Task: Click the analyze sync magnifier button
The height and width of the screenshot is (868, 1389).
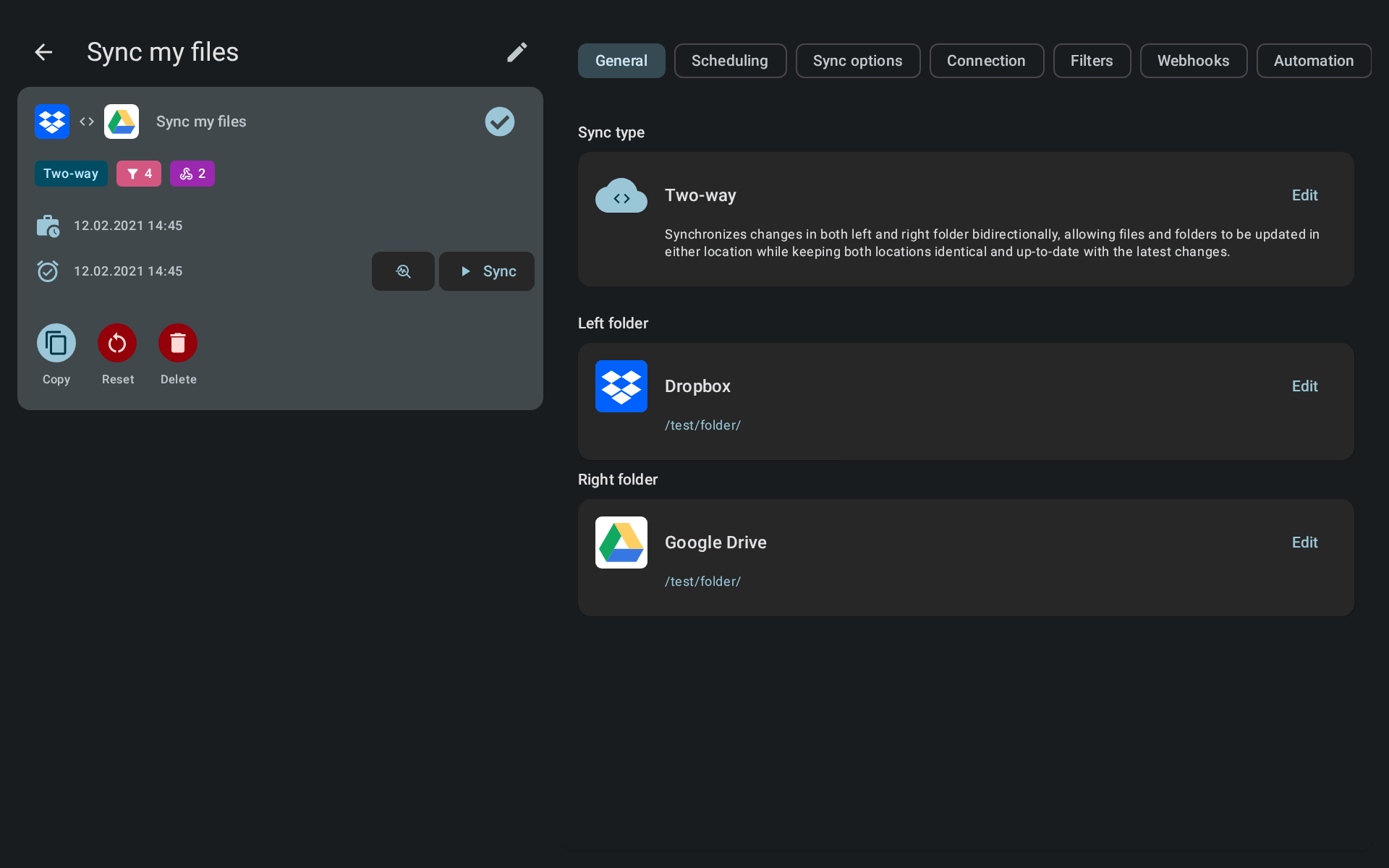Action: 403,271
